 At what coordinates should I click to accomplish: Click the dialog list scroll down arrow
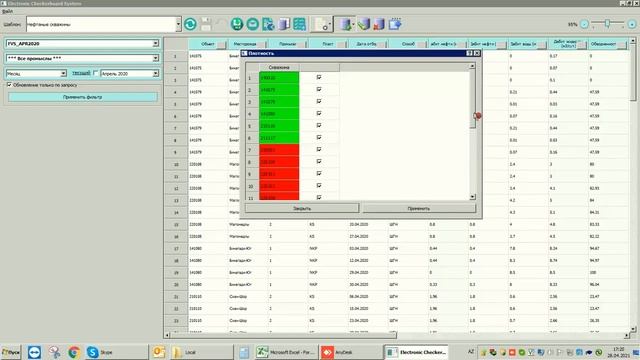[x=472, y=197]
